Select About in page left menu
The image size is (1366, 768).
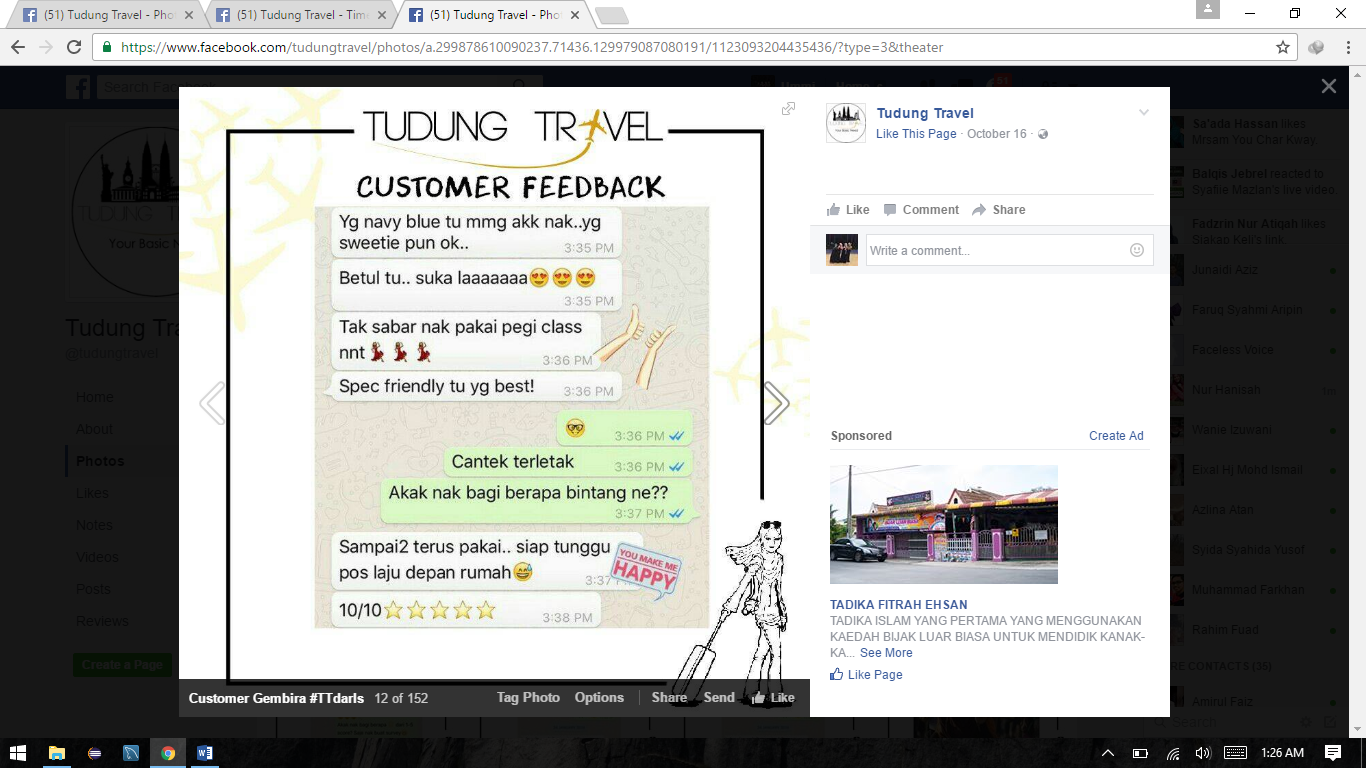[94, 429]
